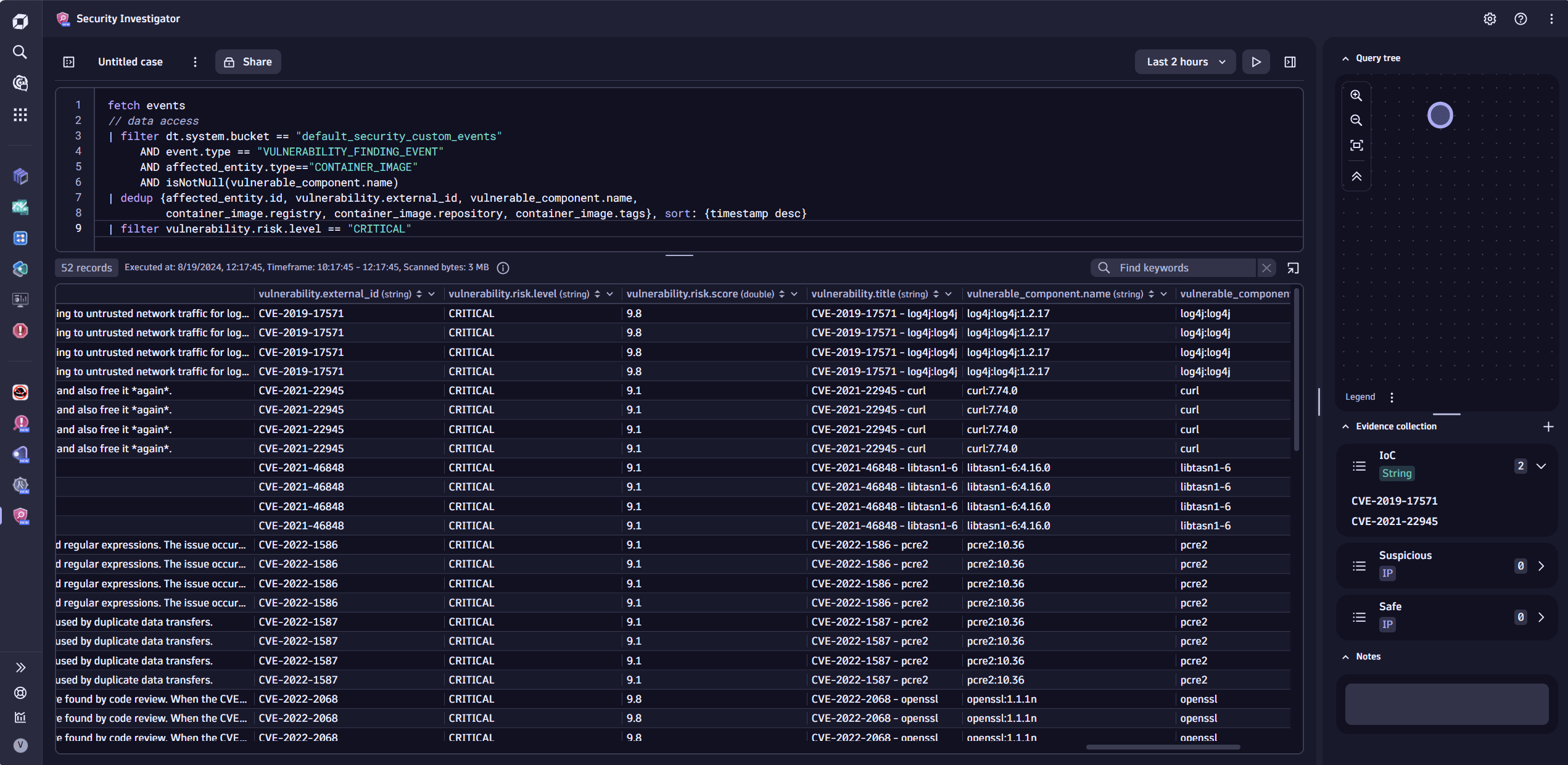The width and height of the screenshot is (1568, 765).
Task: Toggle the case list panel icon
Action: [69, 62]
